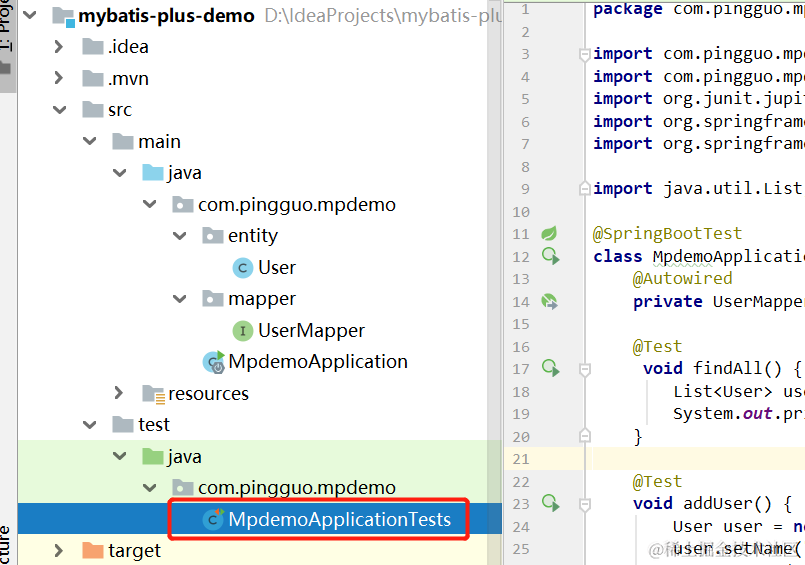Click the green java test folder icon
This screenshot has width=805, height=565.
153,456
